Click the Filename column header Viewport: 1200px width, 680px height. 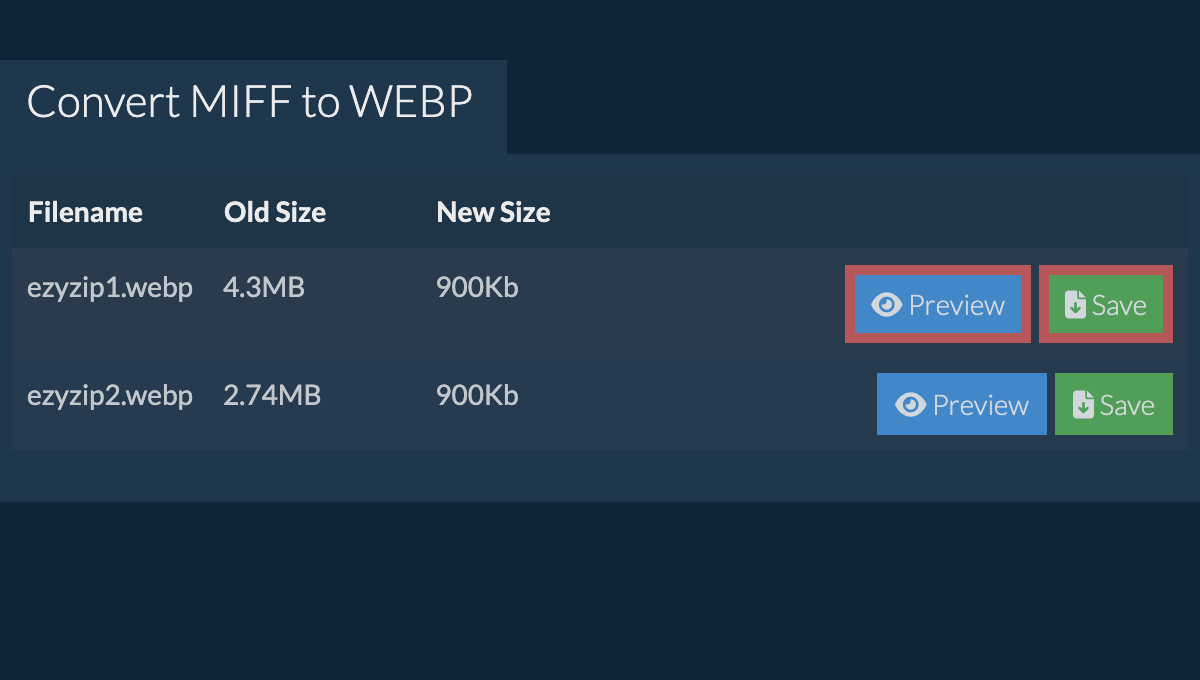point(85,212)
